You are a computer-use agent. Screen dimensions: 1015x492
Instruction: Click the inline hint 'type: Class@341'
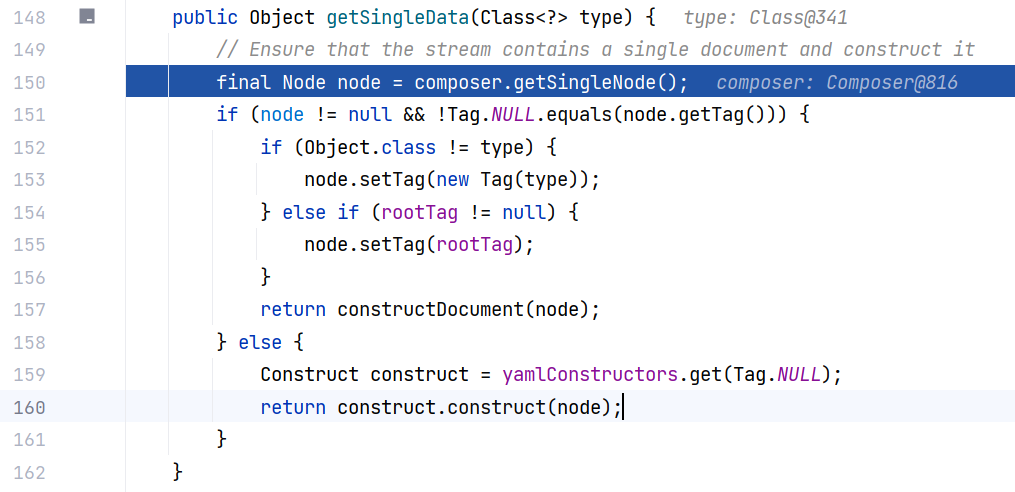[x=765, y=17]
